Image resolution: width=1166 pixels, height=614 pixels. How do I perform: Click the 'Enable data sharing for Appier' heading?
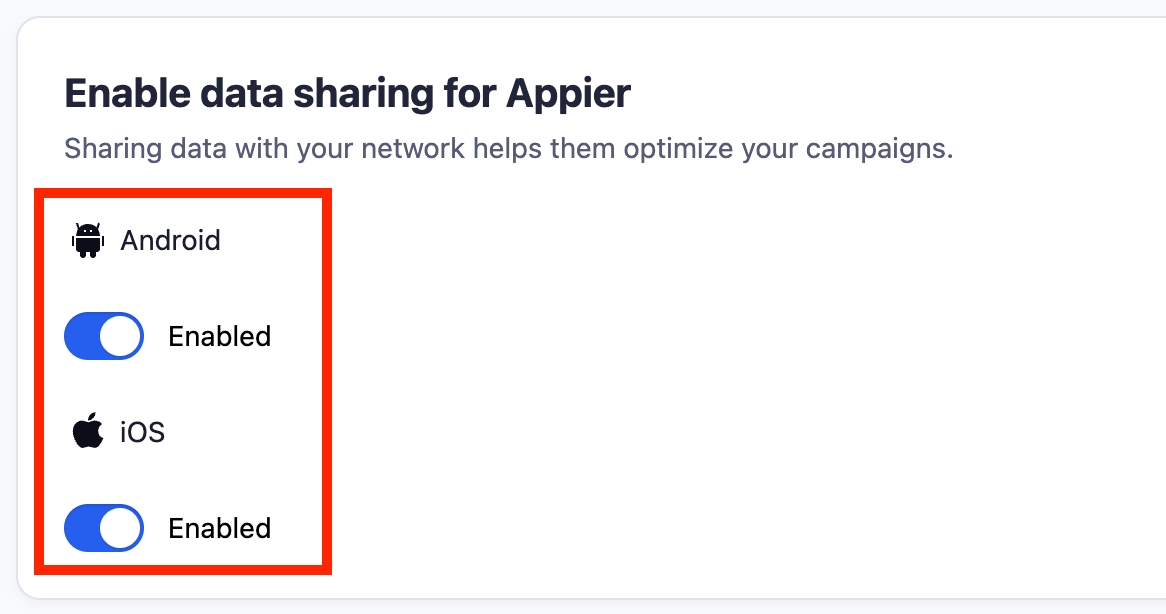click(x=347, y=93)
